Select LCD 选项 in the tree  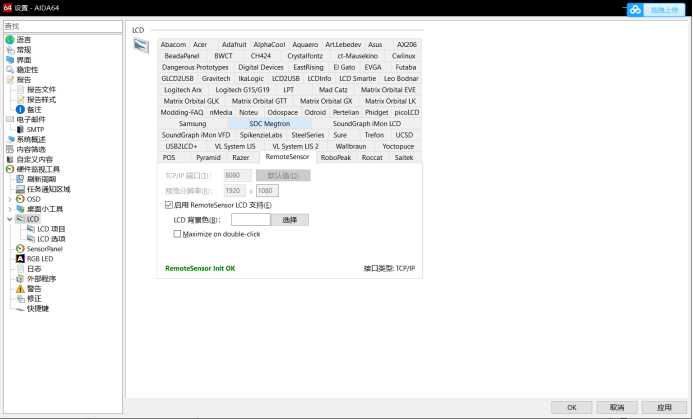[51, 238]
